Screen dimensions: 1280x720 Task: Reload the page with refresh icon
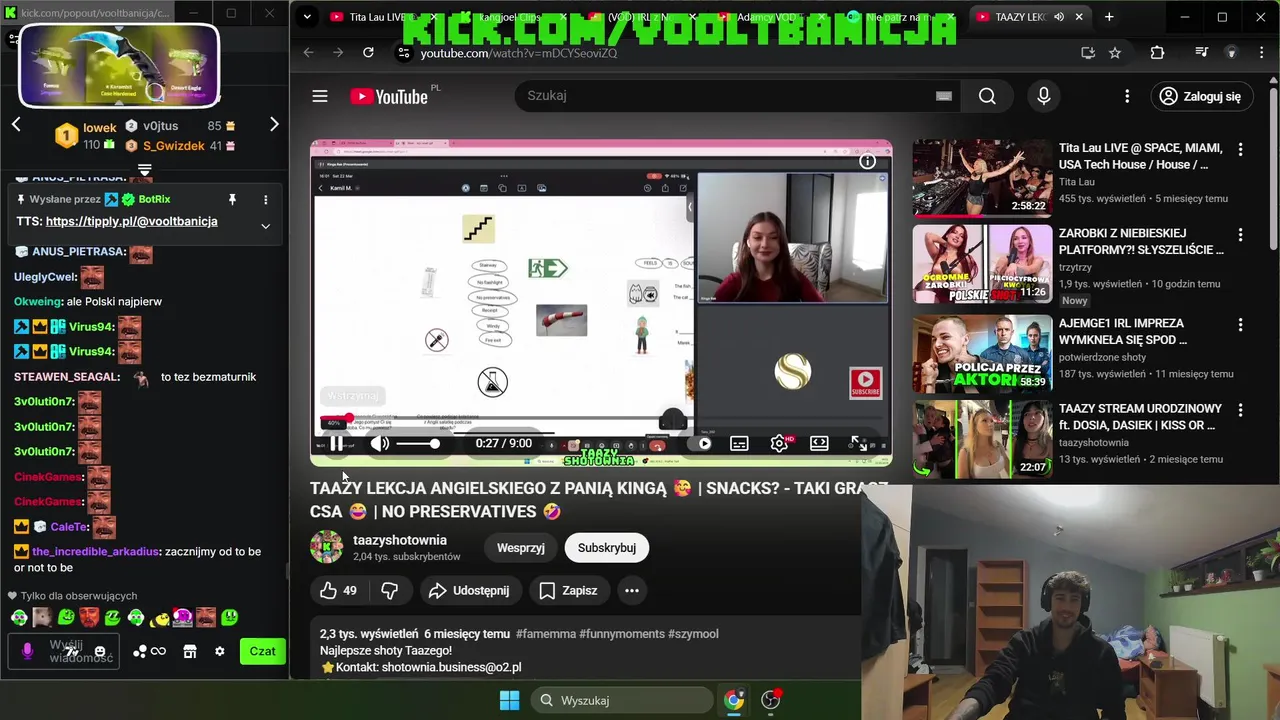click(368, 53)
